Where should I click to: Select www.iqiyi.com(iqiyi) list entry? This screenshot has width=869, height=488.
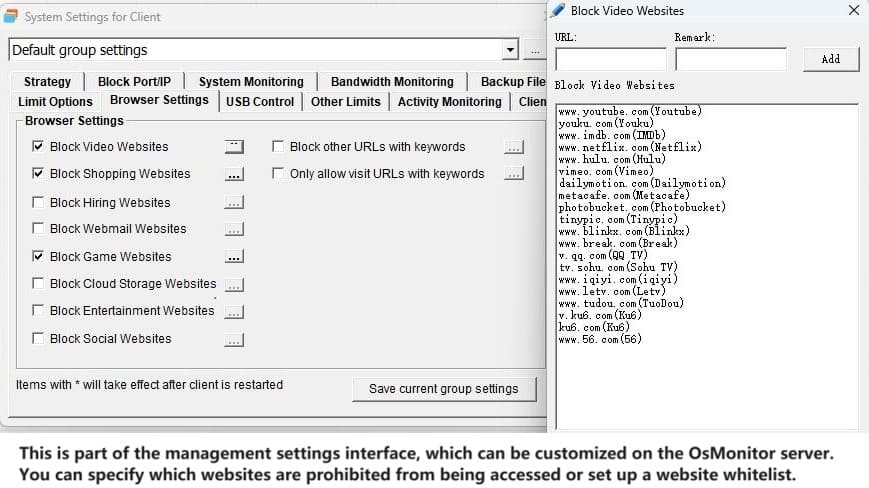pos(618,280)
